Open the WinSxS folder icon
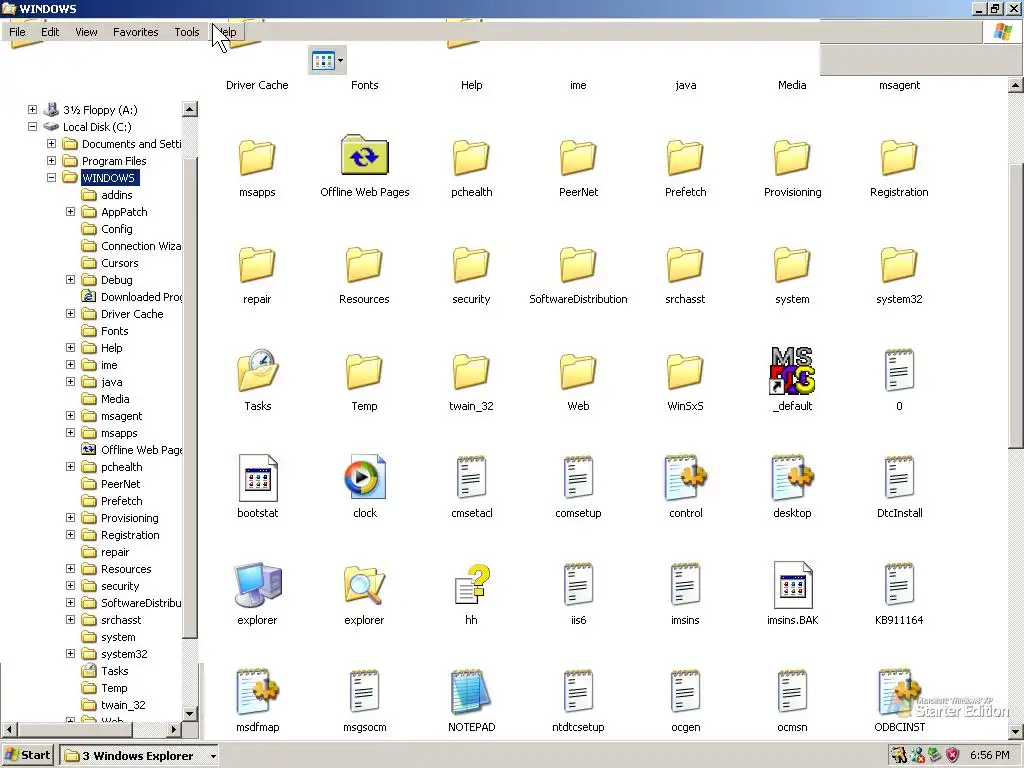Image resolution: width=1024 pixels, height=768 pixels. pos(685,372)
